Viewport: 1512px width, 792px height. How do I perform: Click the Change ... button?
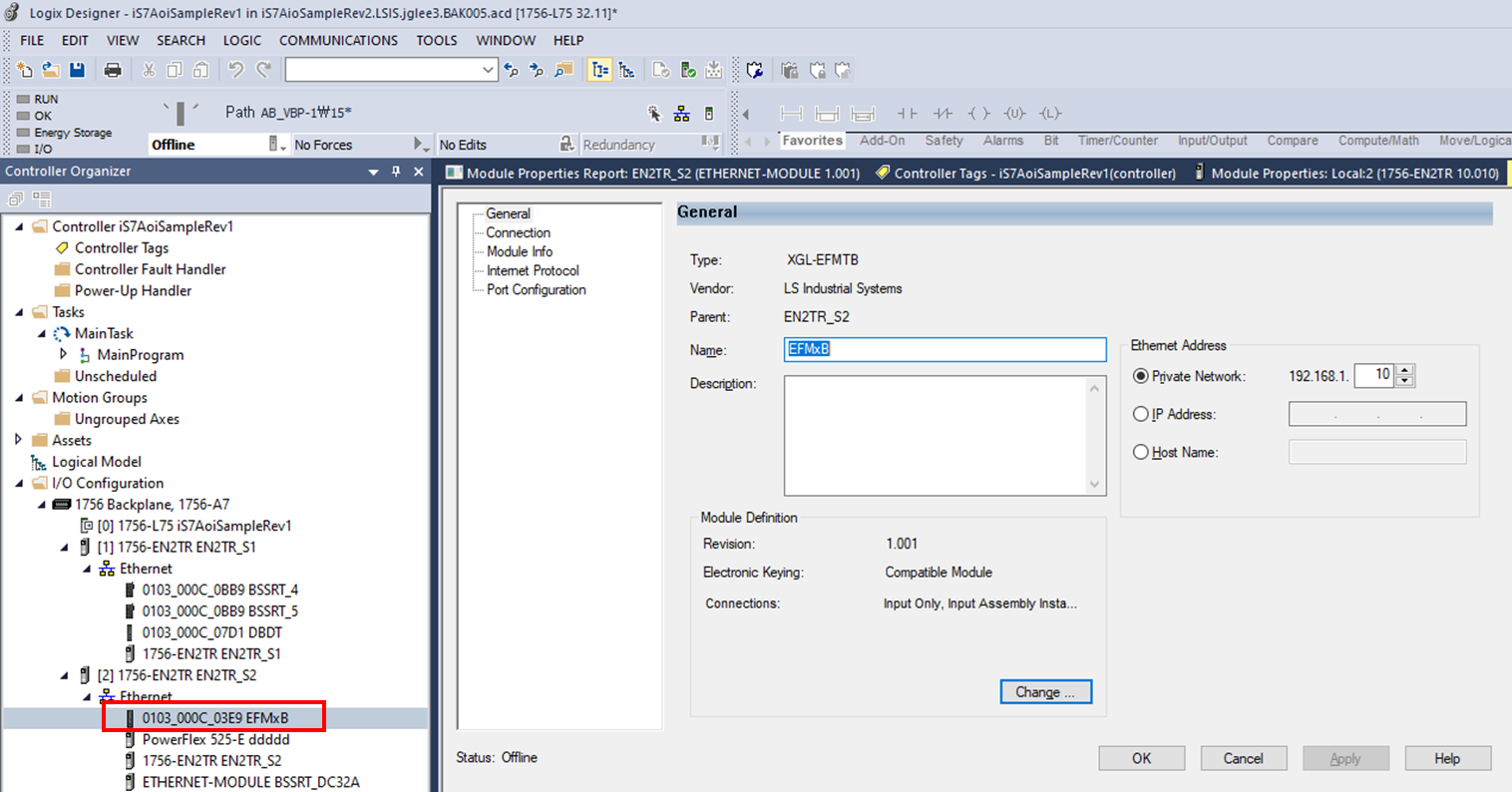tap(1045, 692)
